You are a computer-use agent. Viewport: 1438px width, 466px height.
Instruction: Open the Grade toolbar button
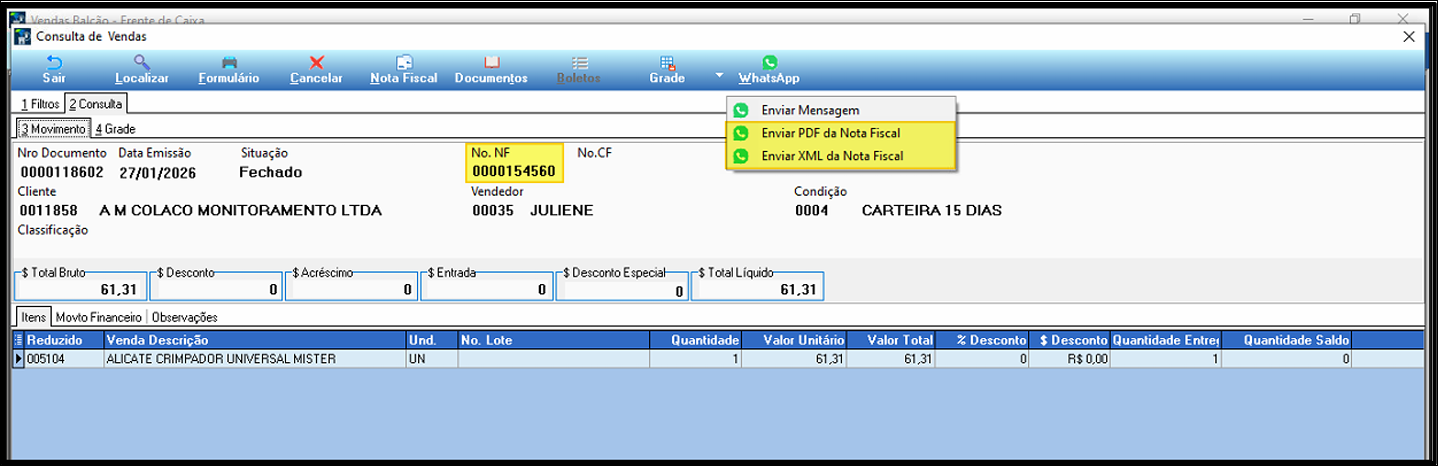pos(667,69)
